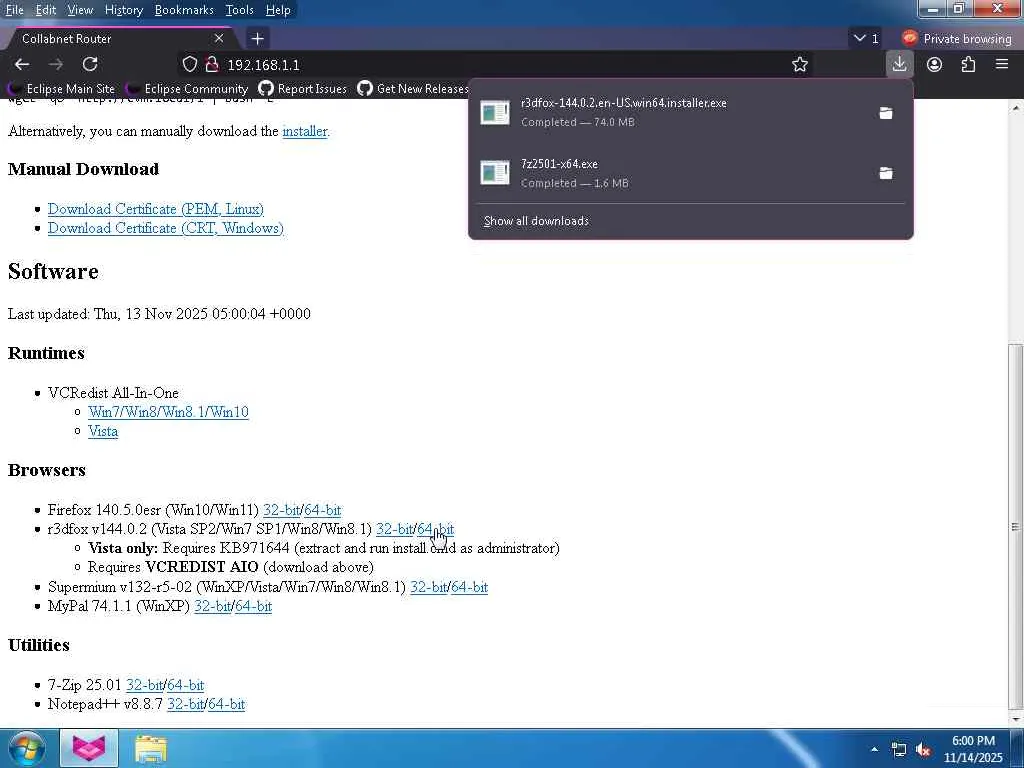Open a new tab with the plus button

click(x=257, y=39)
